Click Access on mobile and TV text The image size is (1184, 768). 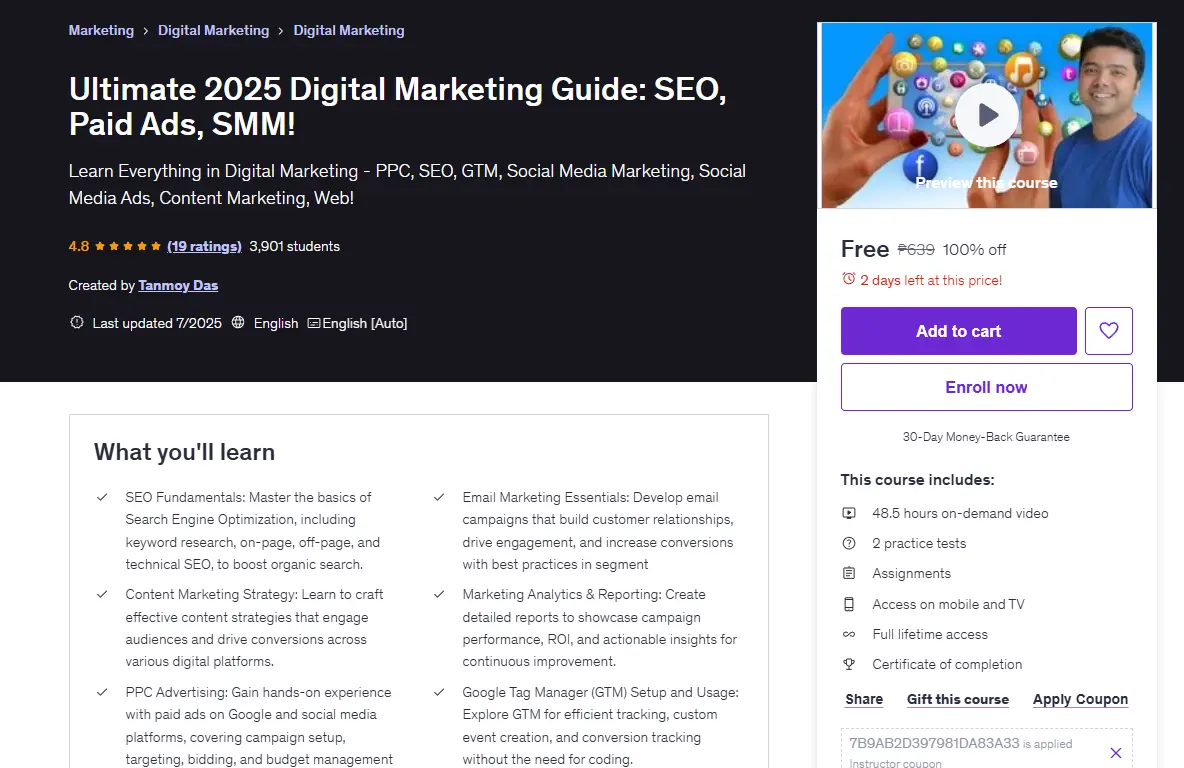click(x=948, y=604)
